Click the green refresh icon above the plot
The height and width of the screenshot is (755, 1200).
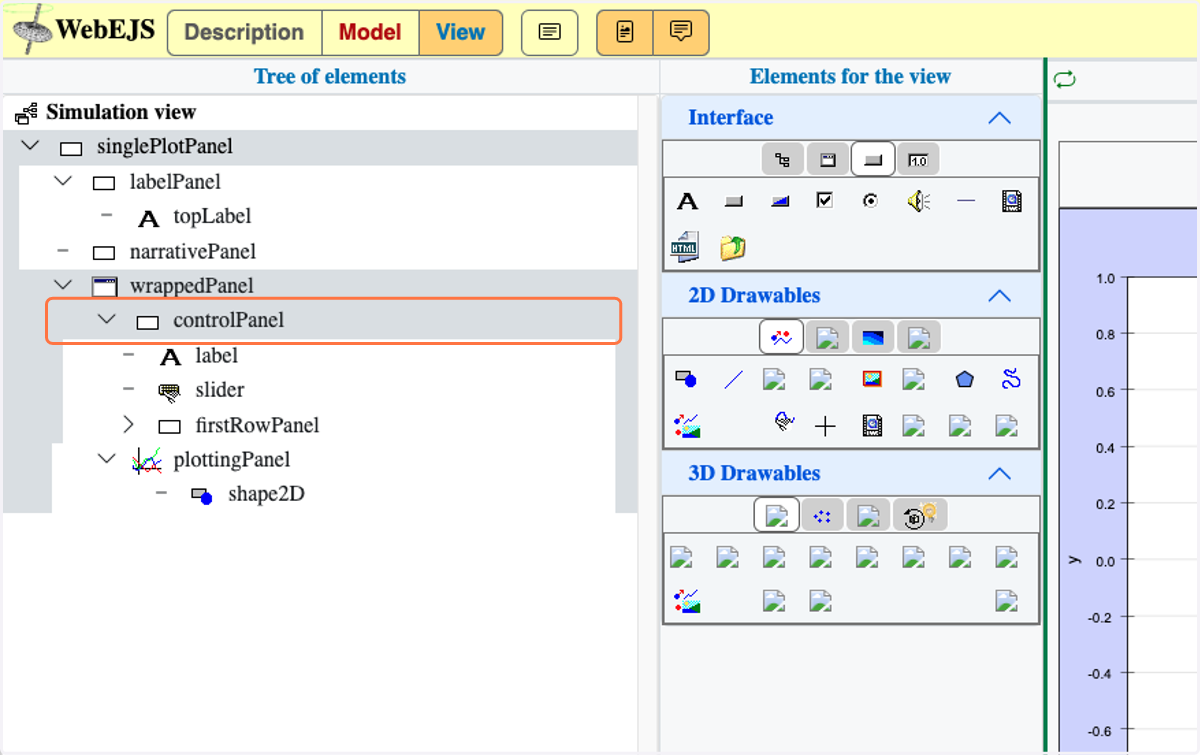[x=1065, y=79]
